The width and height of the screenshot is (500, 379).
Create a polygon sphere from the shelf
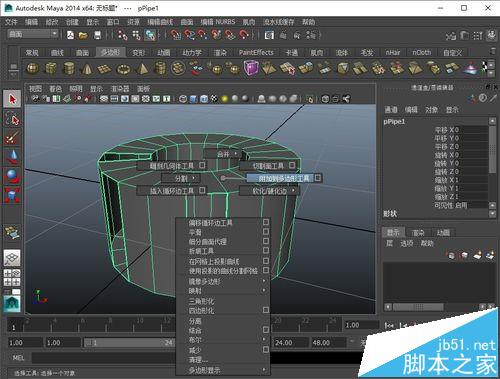click(32, 68)
